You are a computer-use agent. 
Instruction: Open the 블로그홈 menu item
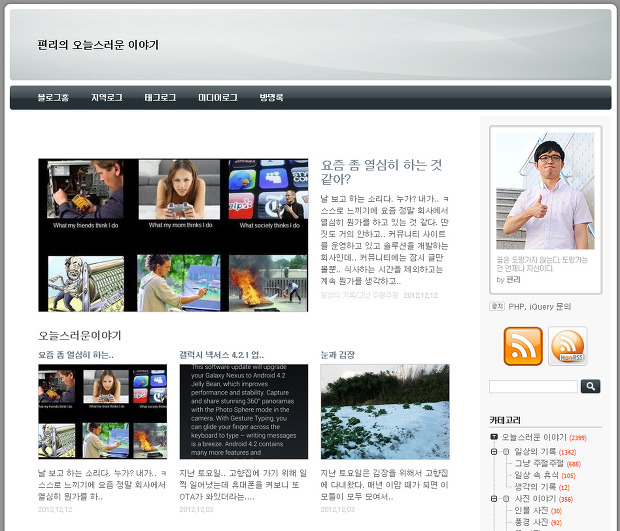tap(53, 98)
